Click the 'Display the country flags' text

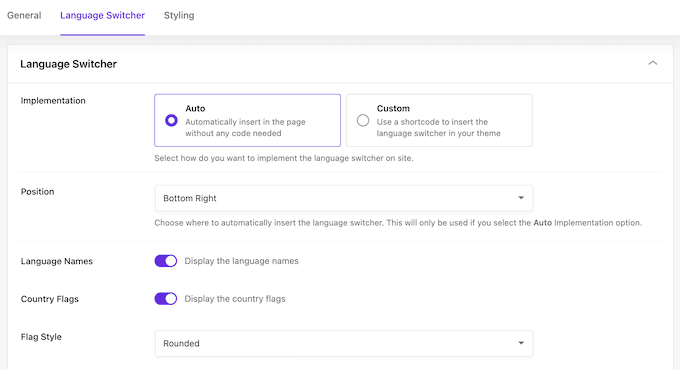tap(235, 299)
